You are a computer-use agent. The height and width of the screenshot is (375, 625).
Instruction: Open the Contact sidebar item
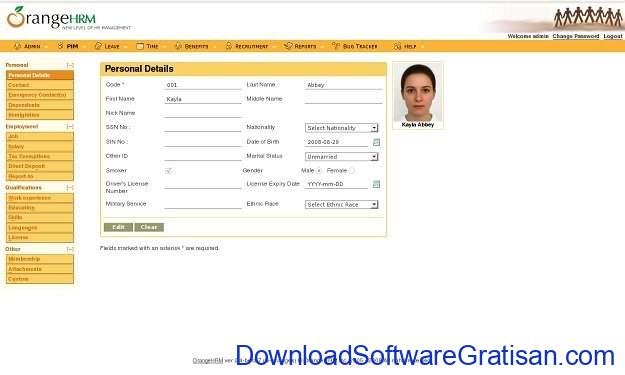coord(40,85)
